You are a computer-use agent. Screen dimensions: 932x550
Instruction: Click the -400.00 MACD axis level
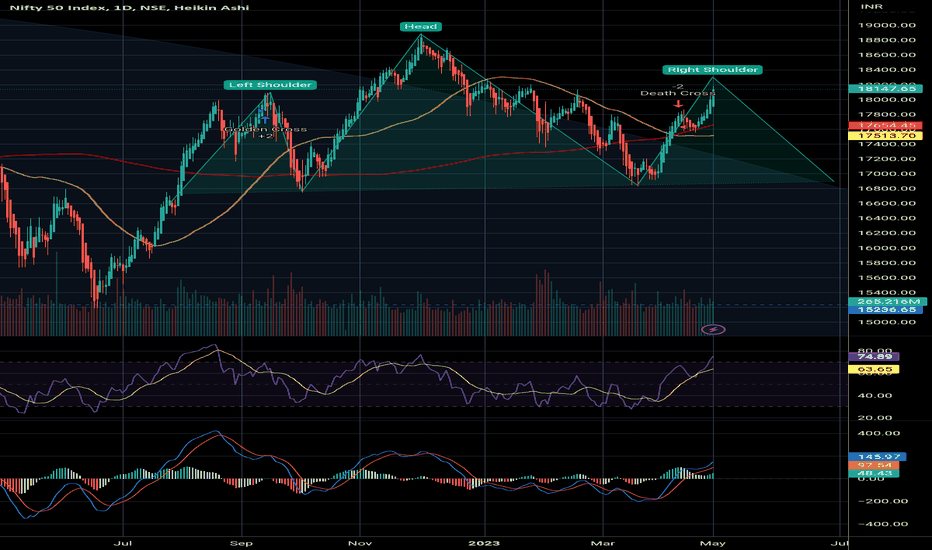click(883, 524)
